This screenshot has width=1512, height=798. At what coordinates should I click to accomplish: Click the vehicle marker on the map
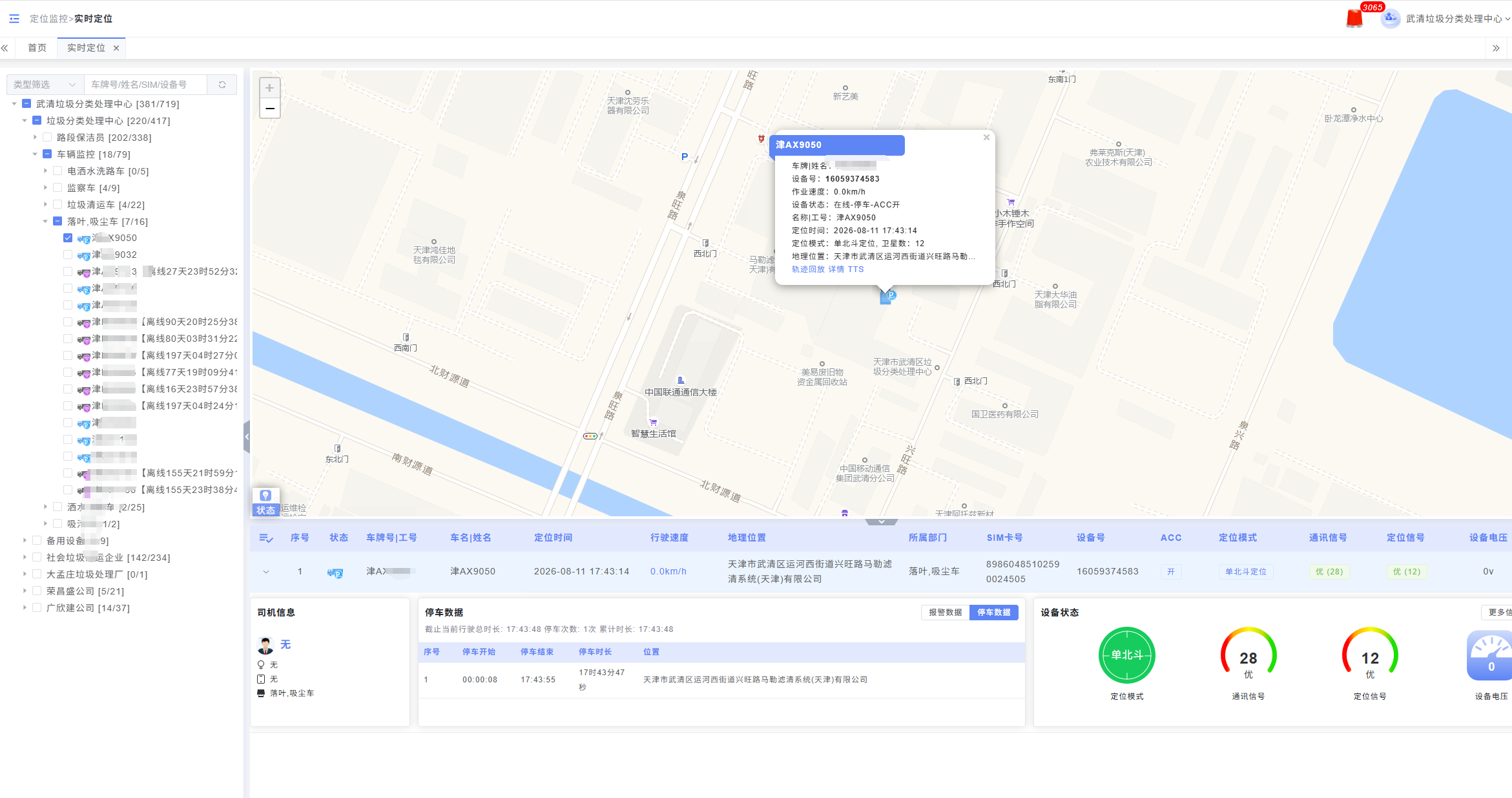click(887, 297)
